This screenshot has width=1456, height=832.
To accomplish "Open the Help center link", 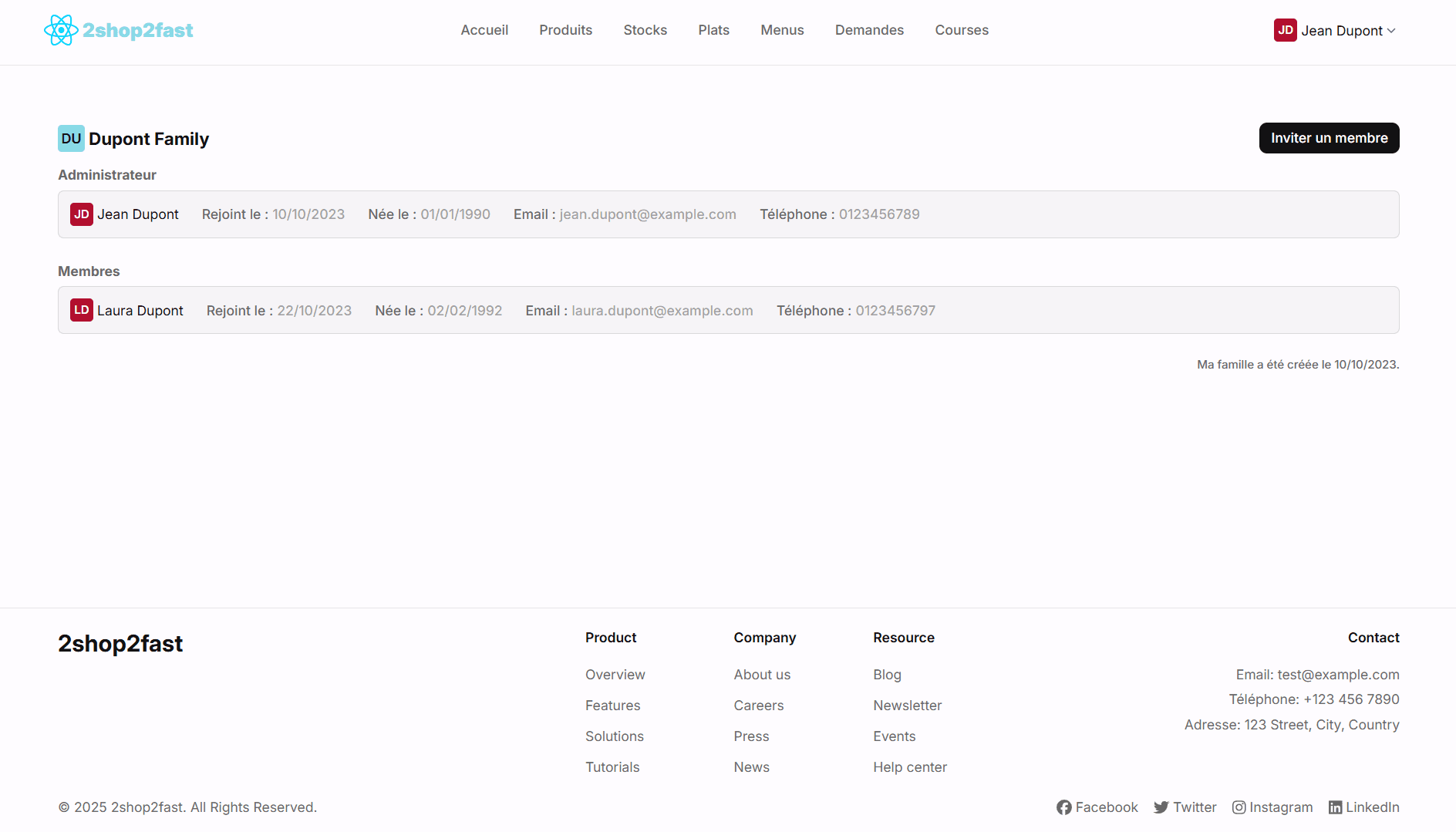I will 909,767.
